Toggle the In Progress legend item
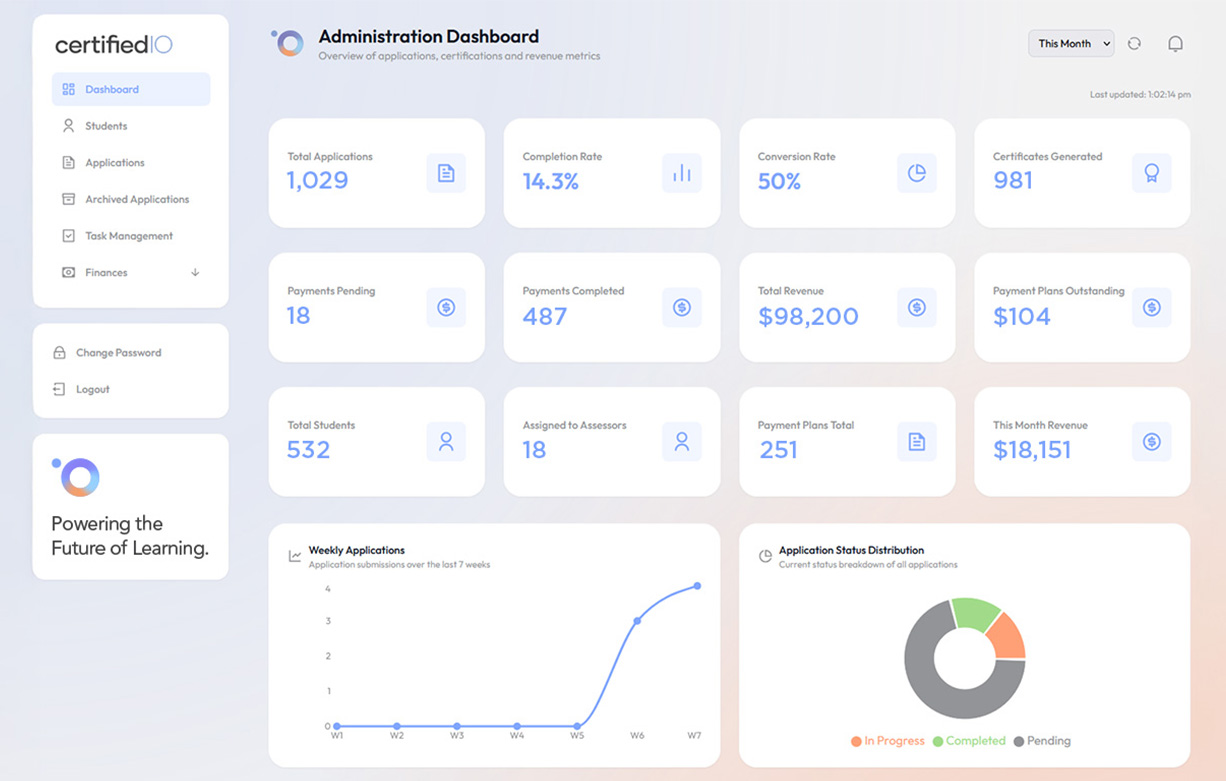The image size is (1226, 781). point(888,741)
